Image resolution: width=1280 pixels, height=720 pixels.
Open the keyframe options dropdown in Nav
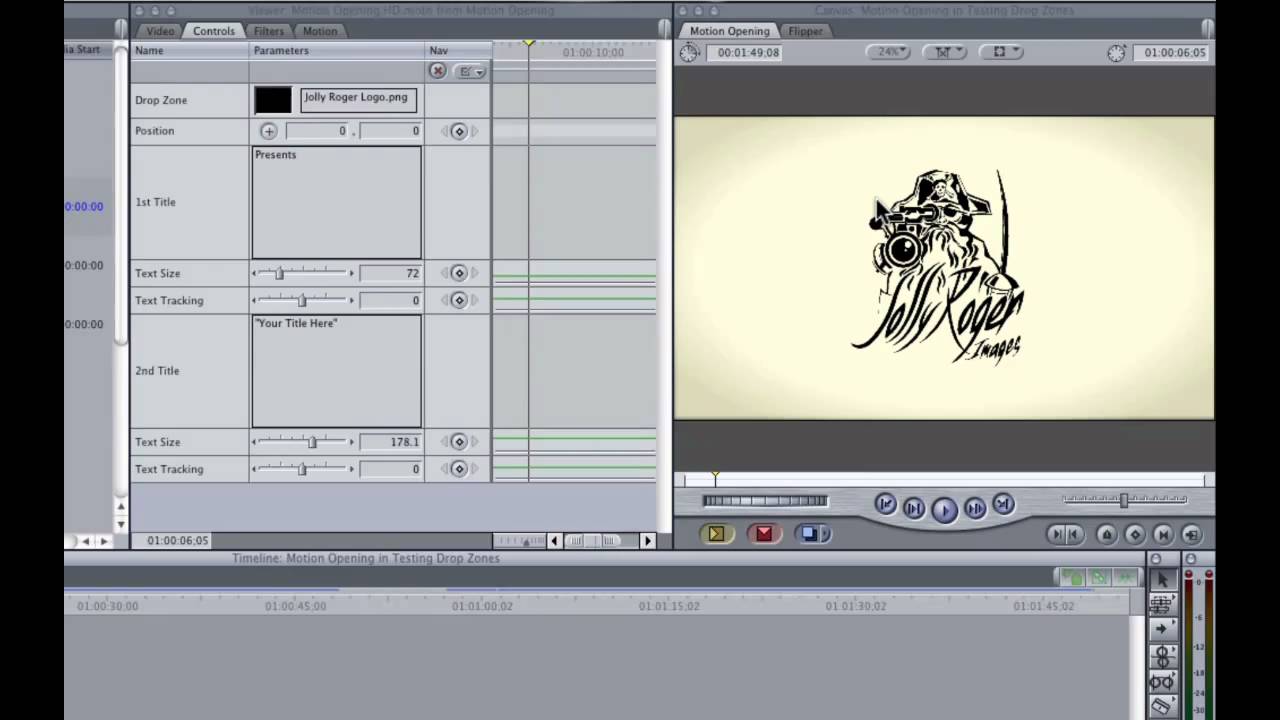(470, 71)
